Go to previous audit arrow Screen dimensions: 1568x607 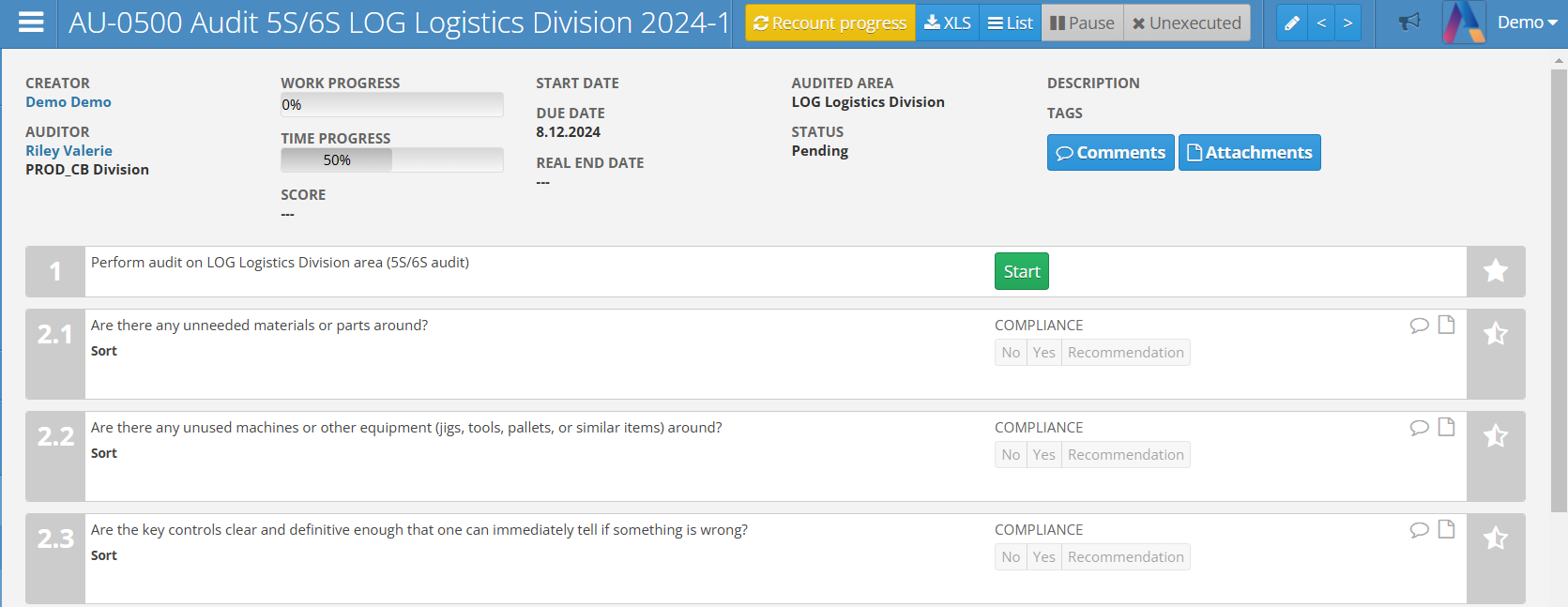(x=1321, y=23)
